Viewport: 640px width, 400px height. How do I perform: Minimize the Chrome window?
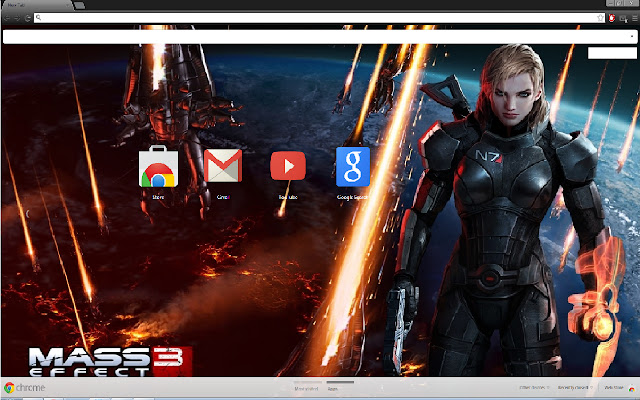click(x=610, y=3)
